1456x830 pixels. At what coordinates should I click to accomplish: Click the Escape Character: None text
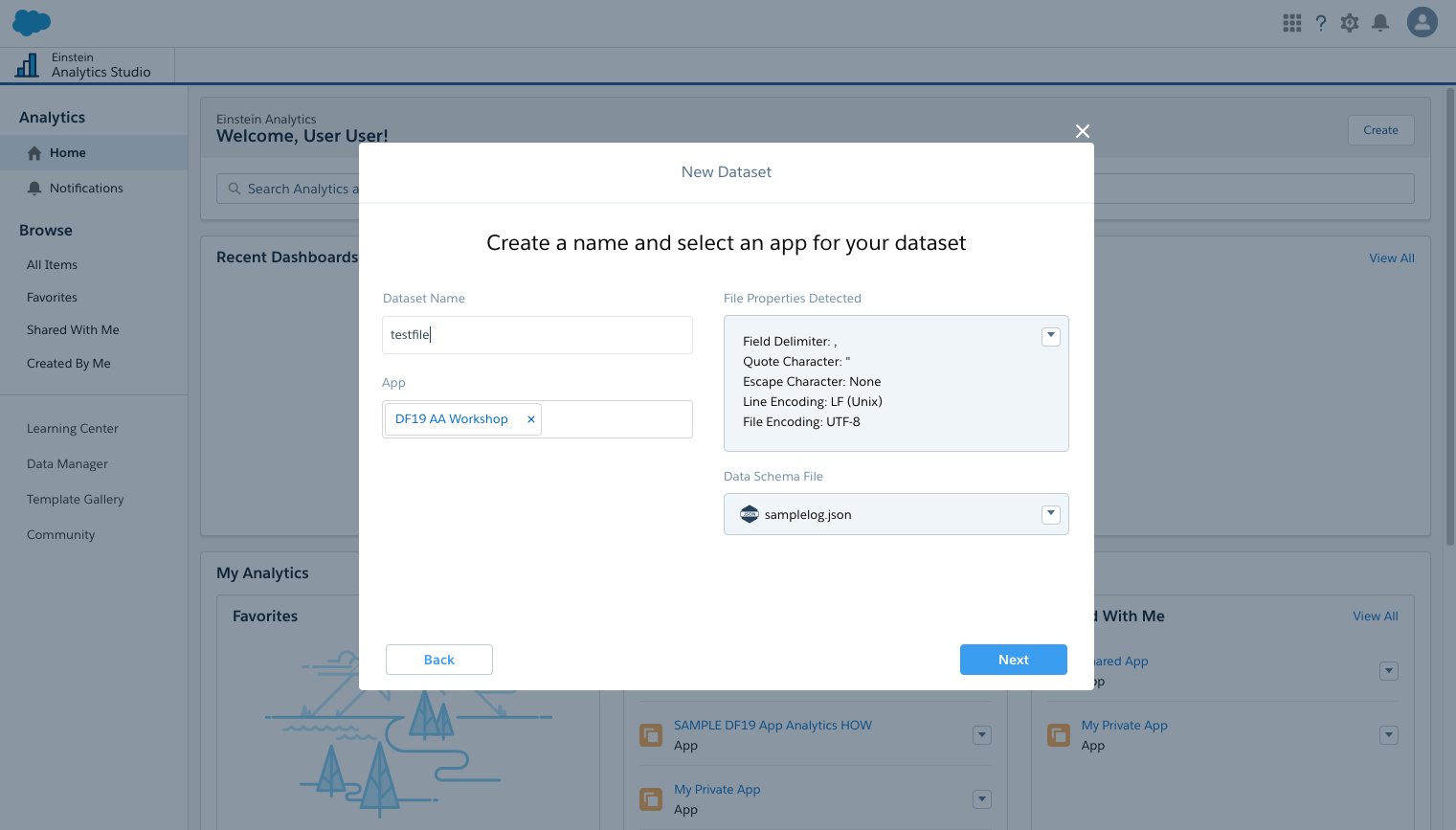coord(812,382)
